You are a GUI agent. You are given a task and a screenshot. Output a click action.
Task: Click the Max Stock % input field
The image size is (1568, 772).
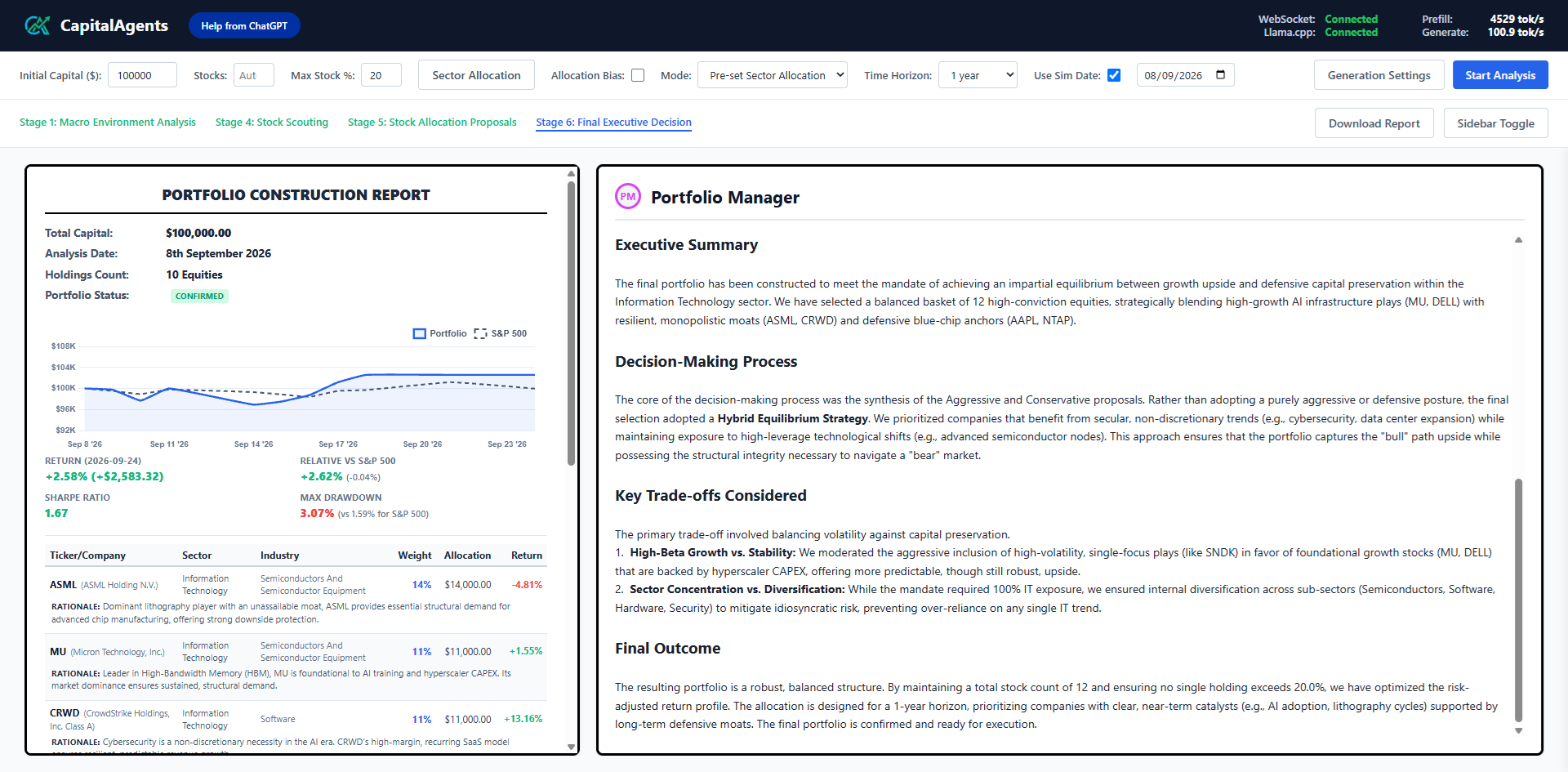tap(381, 75)
